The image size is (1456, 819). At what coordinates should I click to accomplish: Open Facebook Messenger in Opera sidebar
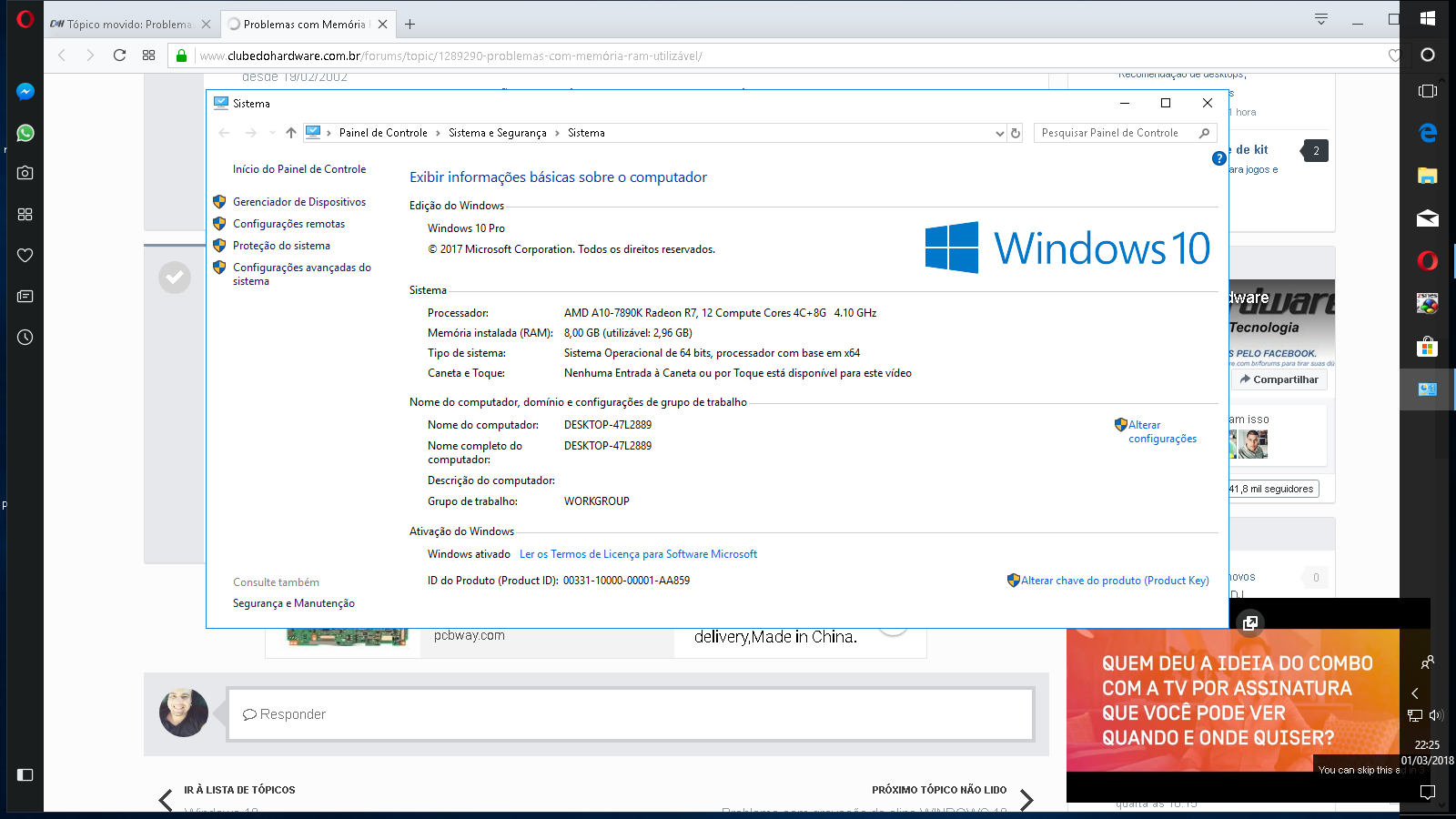tap(25, 92)
